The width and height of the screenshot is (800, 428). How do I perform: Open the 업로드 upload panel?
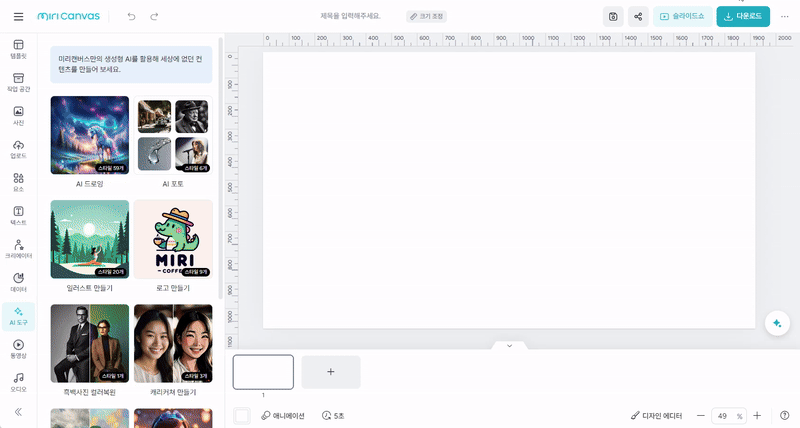[18, 149]
